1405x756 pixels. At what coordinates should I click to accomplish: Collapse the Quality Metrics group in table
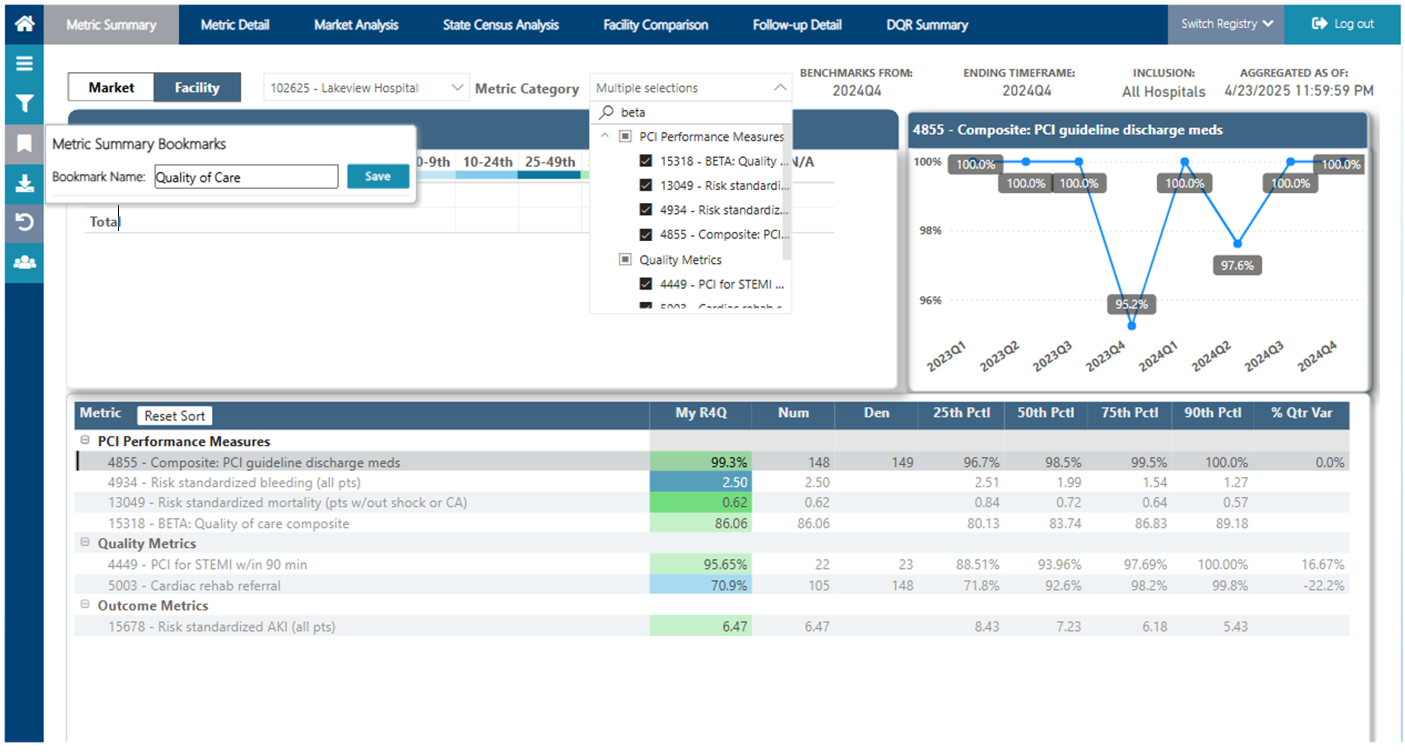[84, 543]
